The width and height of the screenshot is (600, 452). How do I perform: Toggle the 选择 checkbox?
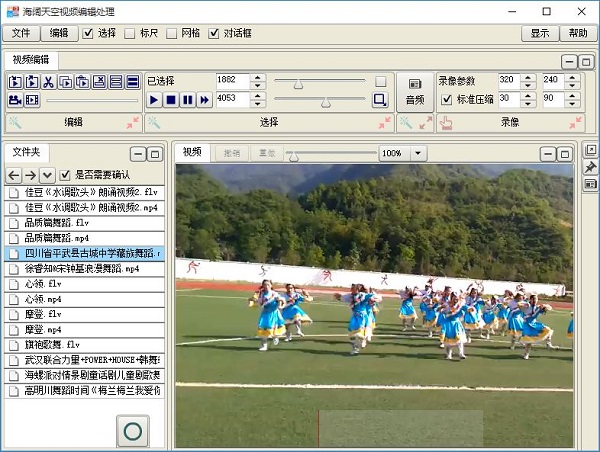point(88,33)
